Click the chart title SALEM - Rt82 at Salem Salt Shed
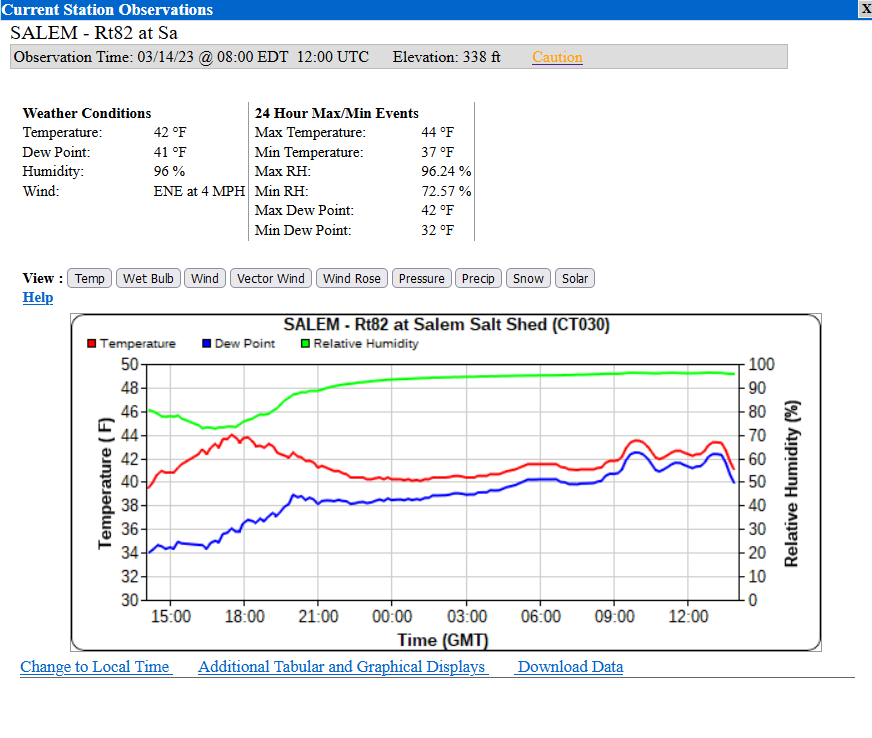This screenshot has width=872, height=738. coord(447,324)
